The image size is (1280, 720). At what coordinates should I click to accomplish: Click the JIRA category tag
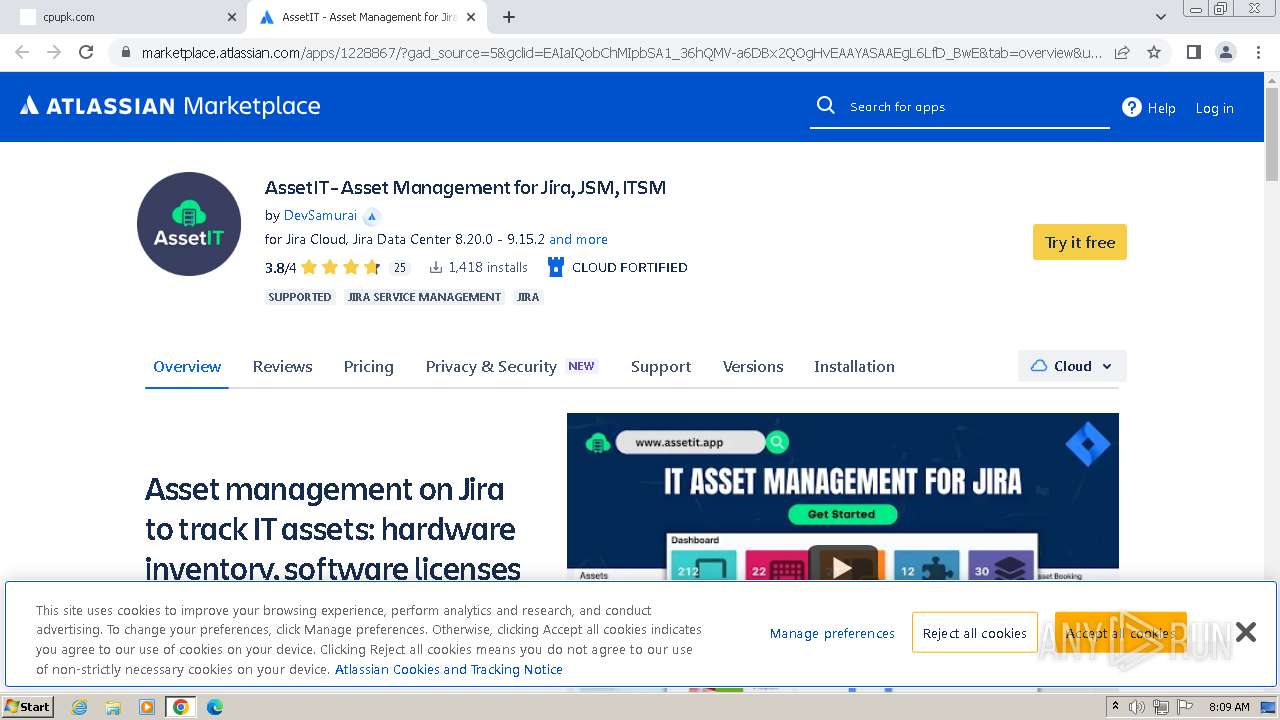pos(528,297)
